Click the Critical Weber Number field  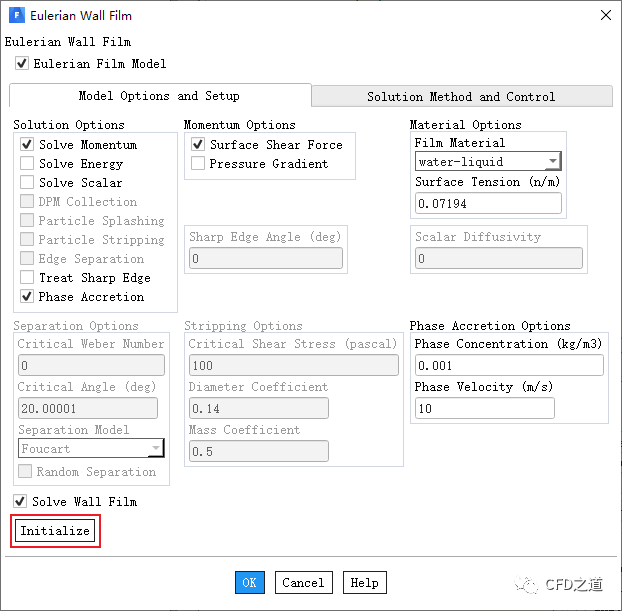pyautogui.click(x=91, y=365)
